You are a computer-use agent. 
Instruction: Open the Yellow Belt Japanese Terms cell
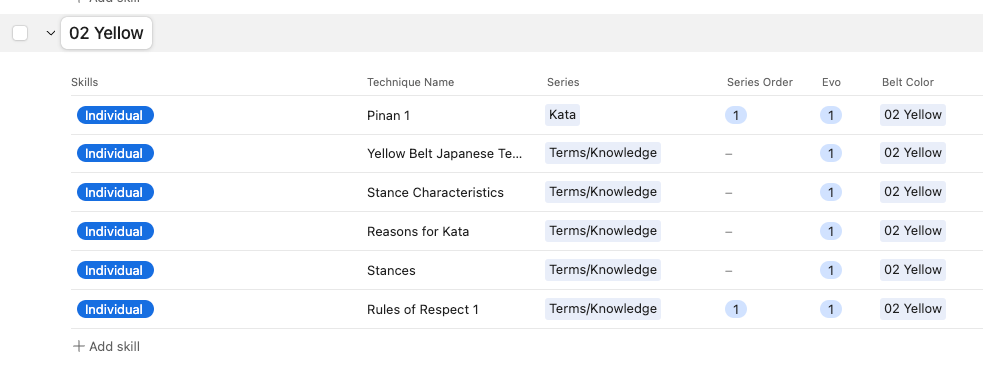click(444, 154)
